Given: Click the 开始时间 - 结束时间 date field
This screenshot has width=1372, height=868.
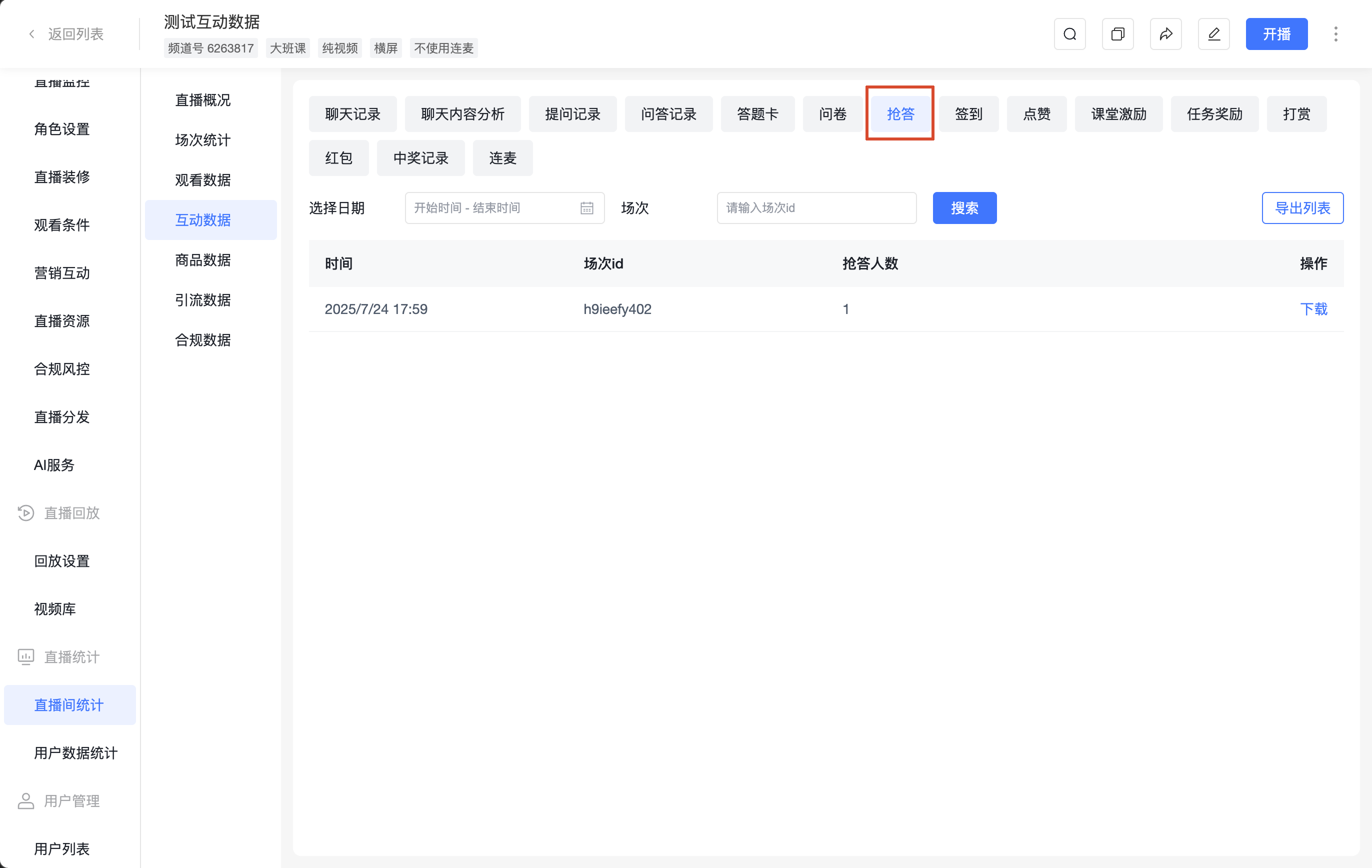Looking at the screenshot, I should [504, 208].
